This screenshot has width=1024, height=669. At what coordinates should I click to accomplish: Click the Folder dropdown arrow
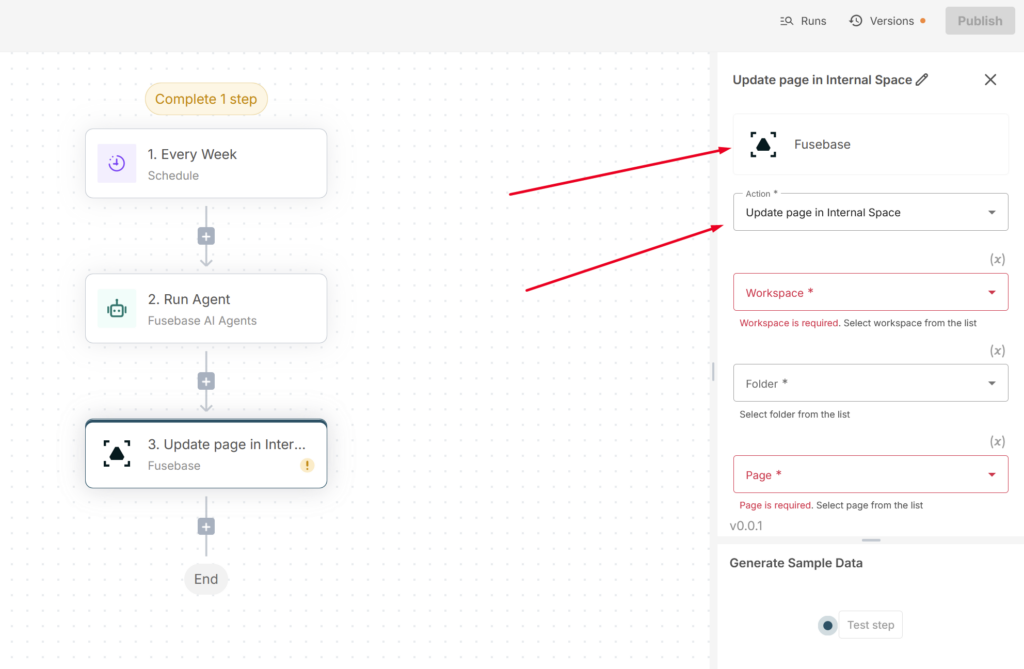coord(992,383)
